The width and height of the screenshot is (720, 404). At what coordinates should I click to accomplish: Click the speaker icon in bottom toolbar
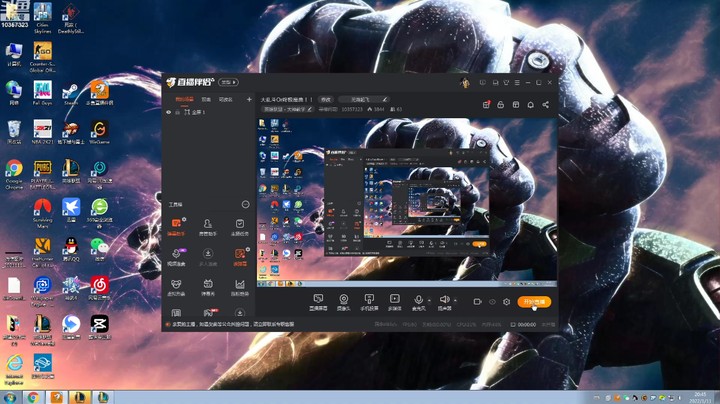click(444, 300)
